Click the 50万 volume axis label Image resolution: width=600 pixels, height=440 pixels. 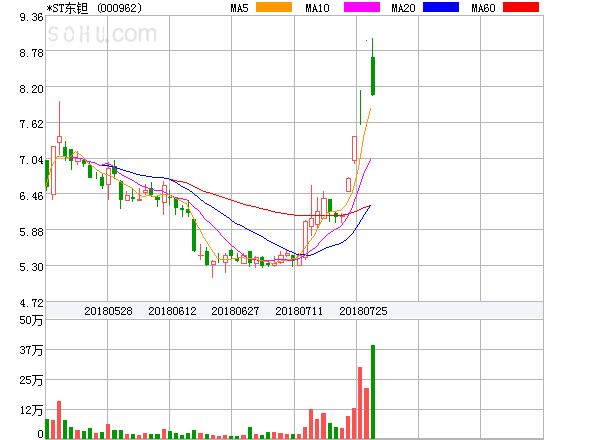pyautogui.click(x=31, y=320)
